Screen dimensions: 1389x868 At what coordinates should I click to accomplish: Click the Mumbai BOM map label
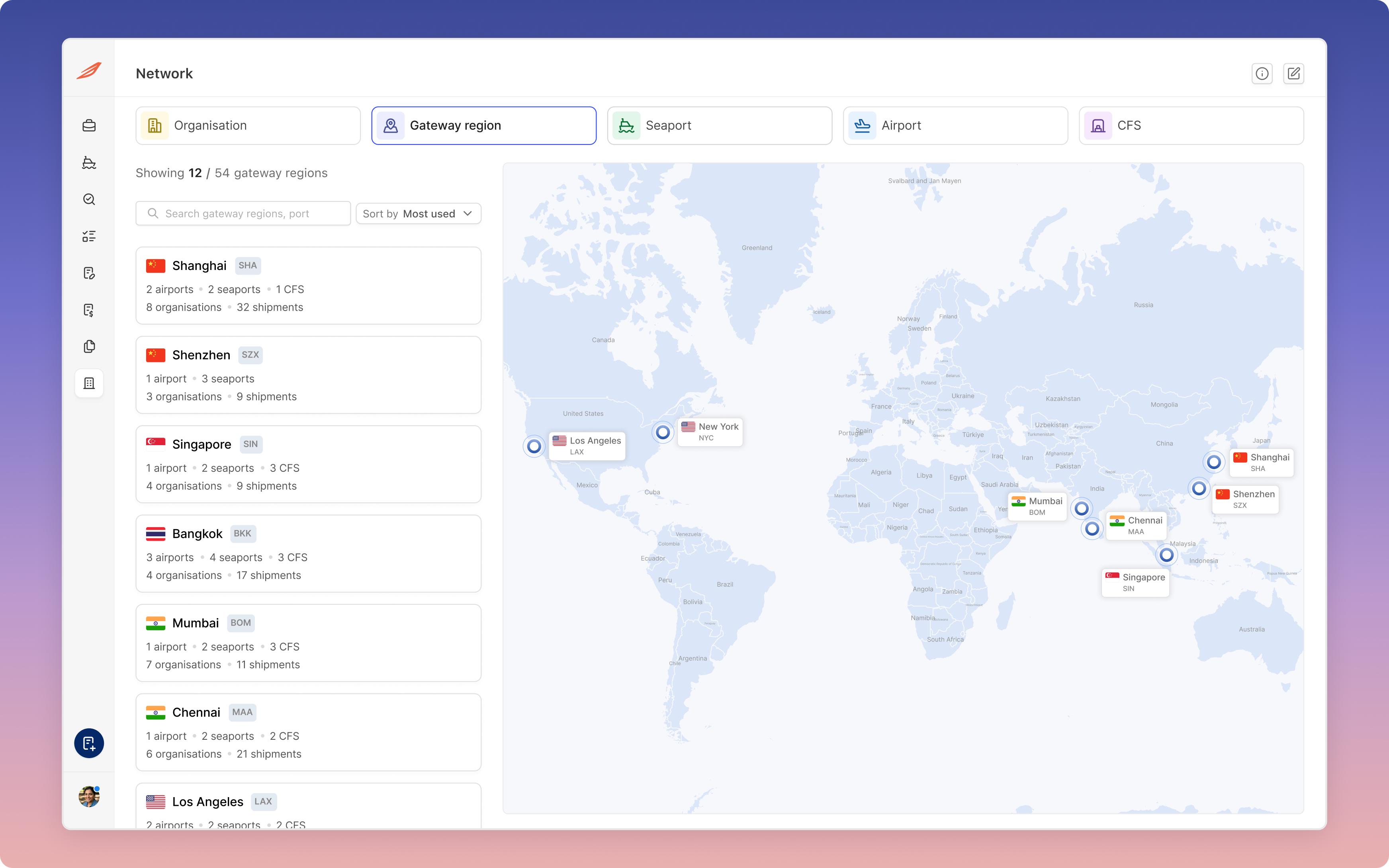[x=1037, y=506]
